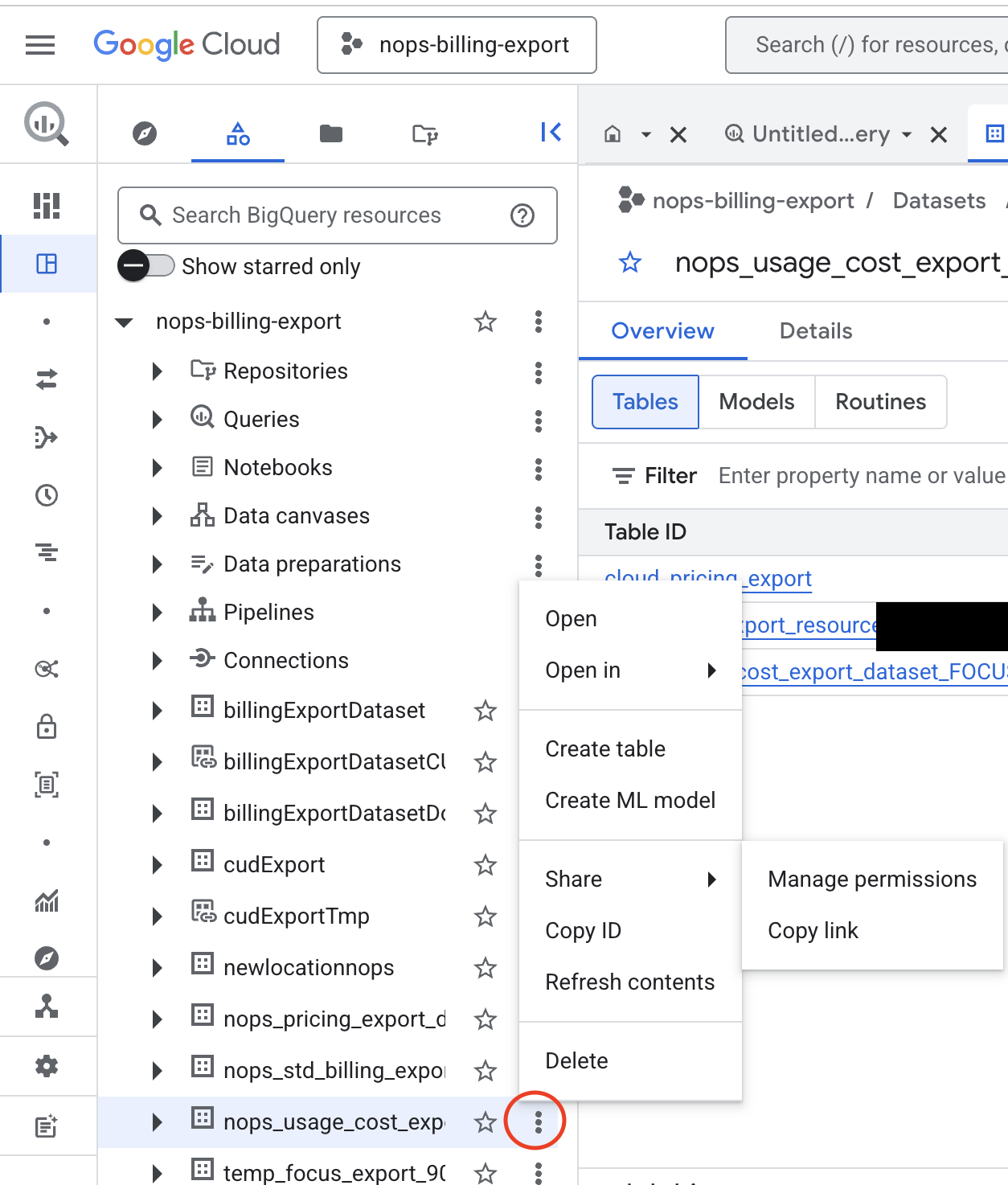Open the settings gear in the left sidebar
This screenshot has width=1008, height=1185.
tap(47, 1065)
